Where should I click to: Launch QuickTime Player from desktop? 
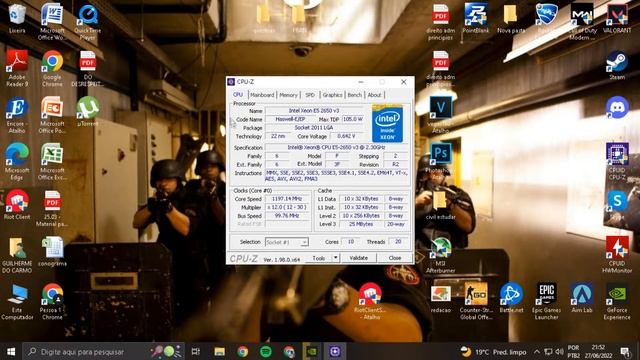click(87, 22)
